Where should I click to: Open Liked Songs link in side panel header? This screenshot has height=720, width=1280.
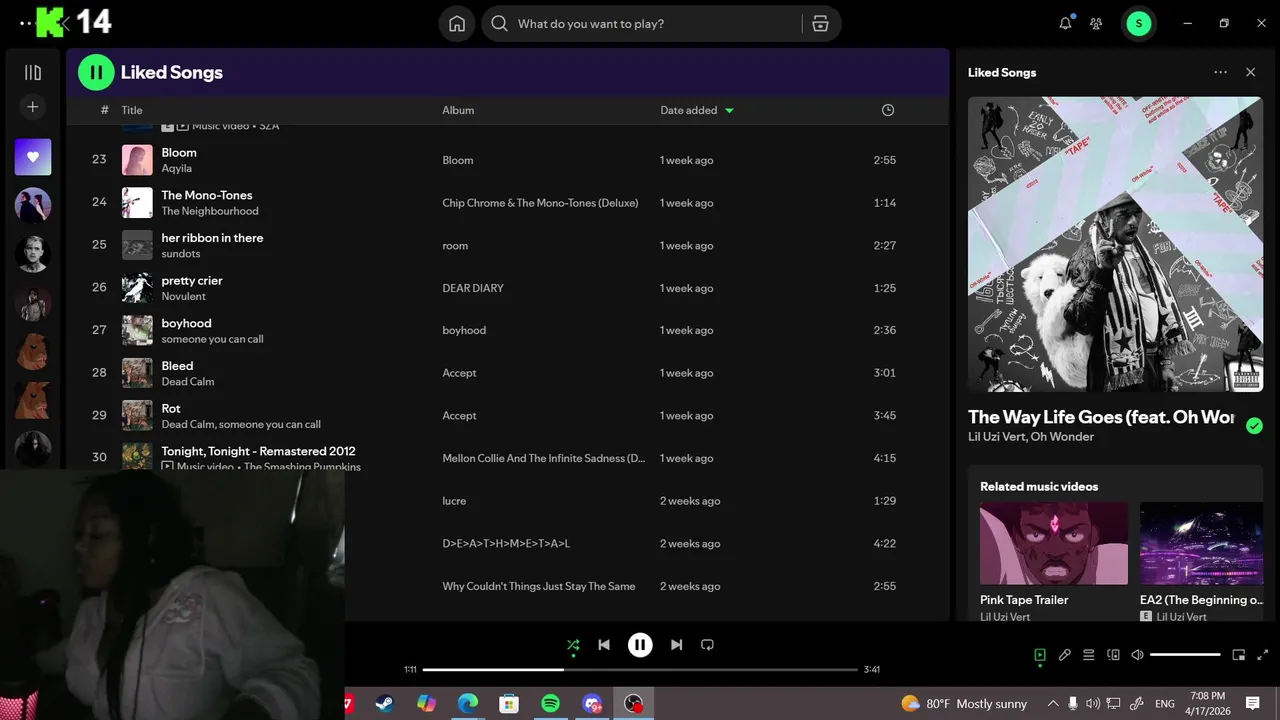(x=1002, y=72)
